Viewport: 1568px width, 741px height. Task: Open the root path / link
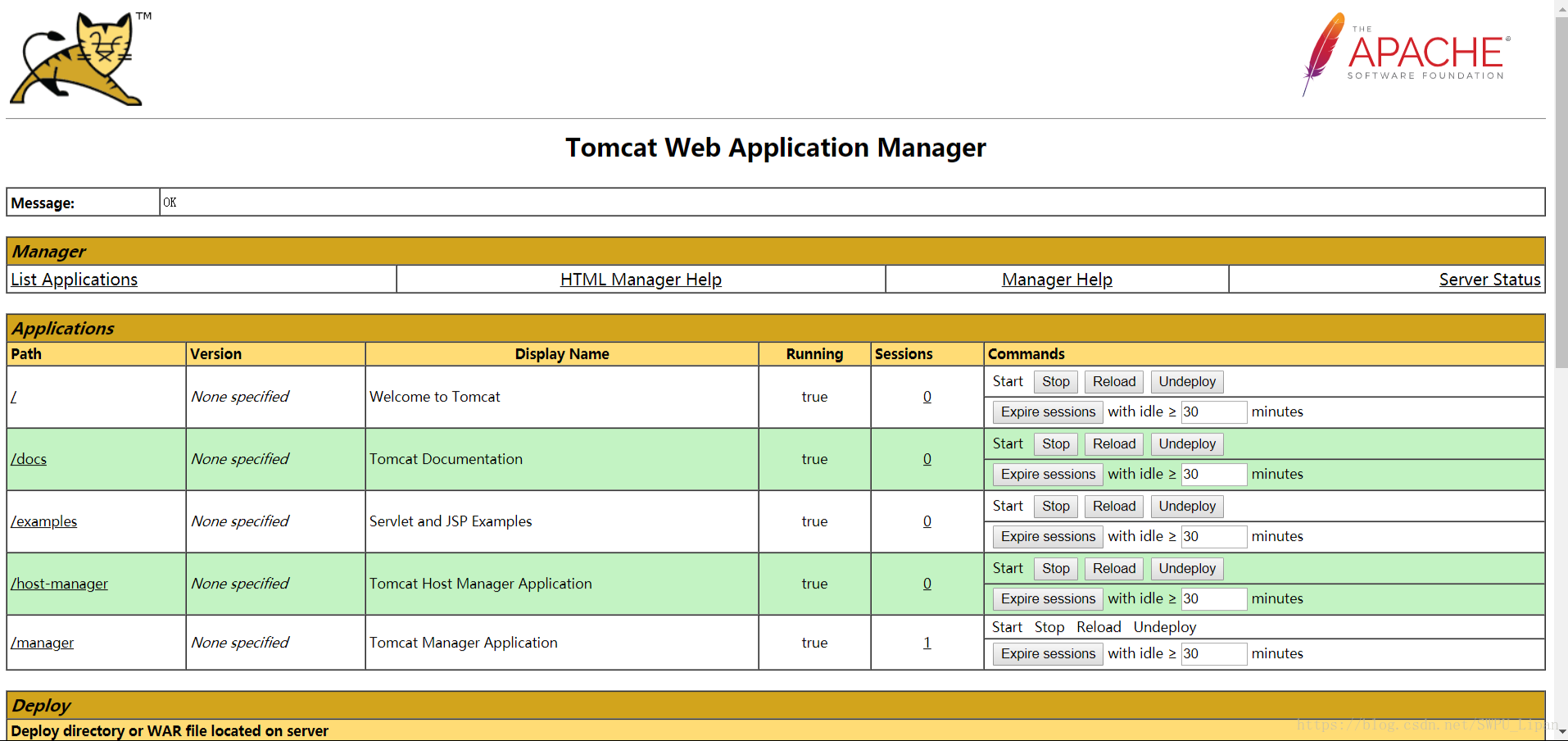point(14,397)
